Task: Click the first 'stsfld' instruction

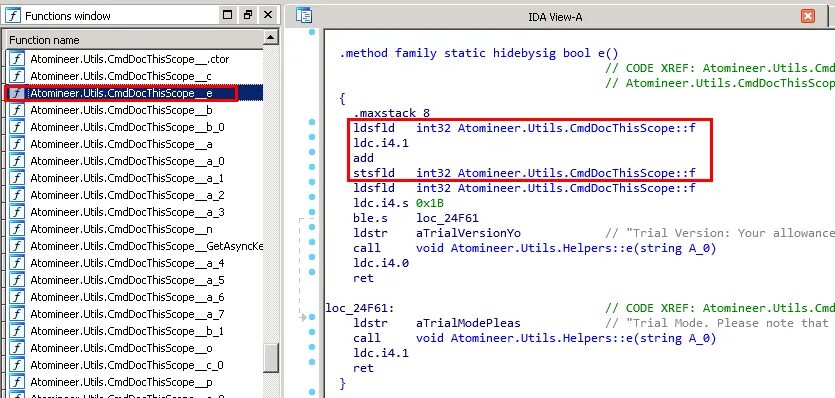Action: click(x=524, y=173)
